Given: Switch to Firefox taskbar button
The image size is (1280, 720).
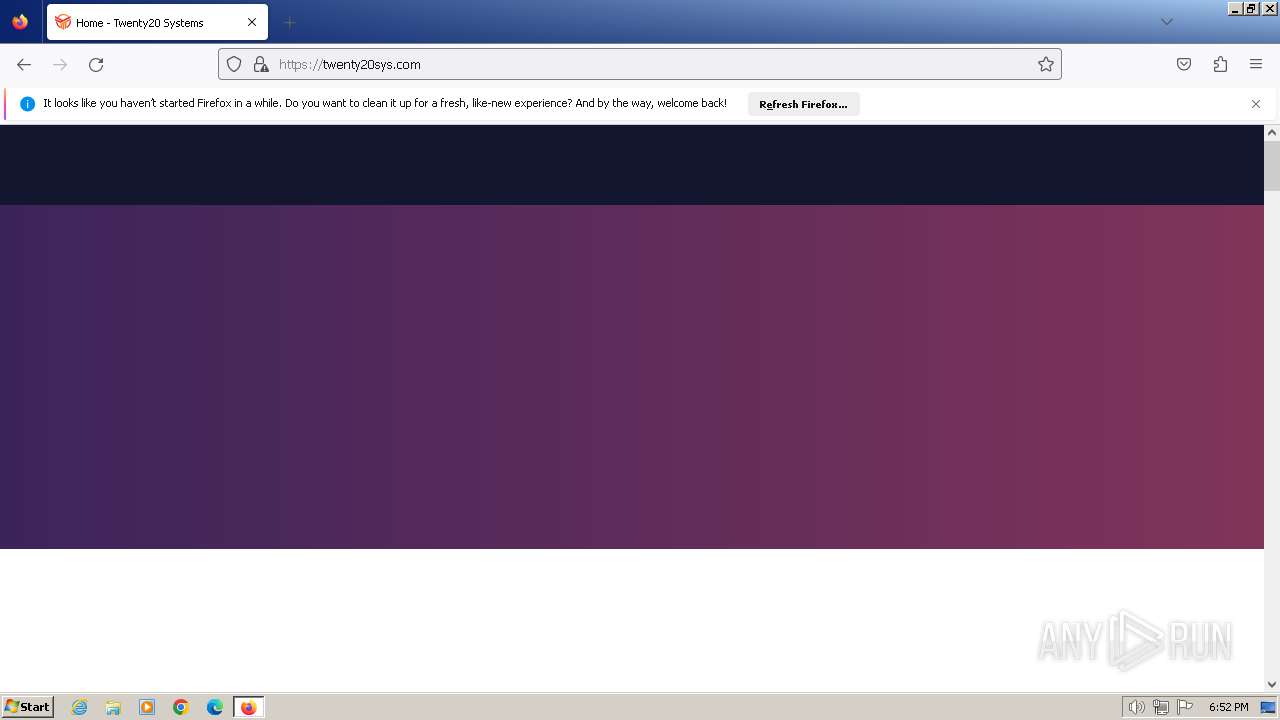Looking at the screenshot, I should coord(248,707).
